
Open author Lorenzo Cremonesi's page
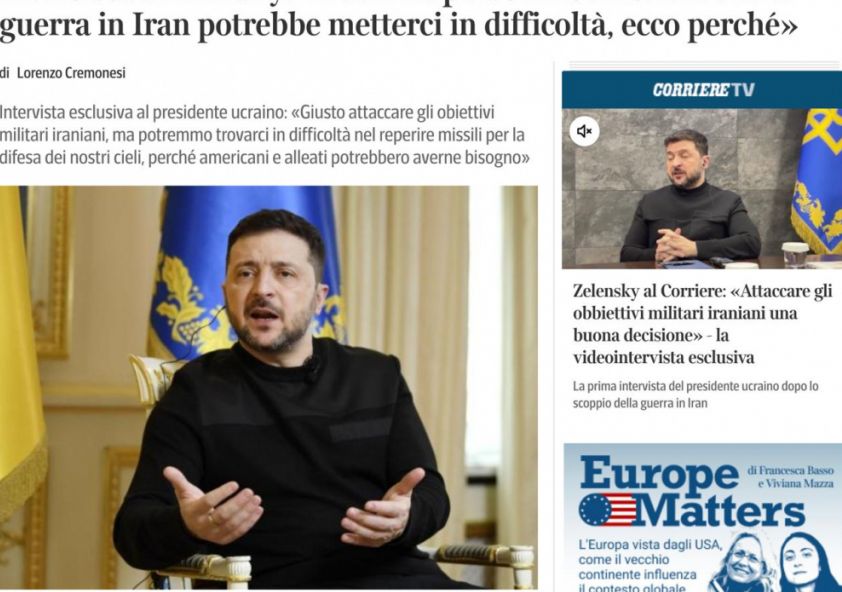coord(71,73)
